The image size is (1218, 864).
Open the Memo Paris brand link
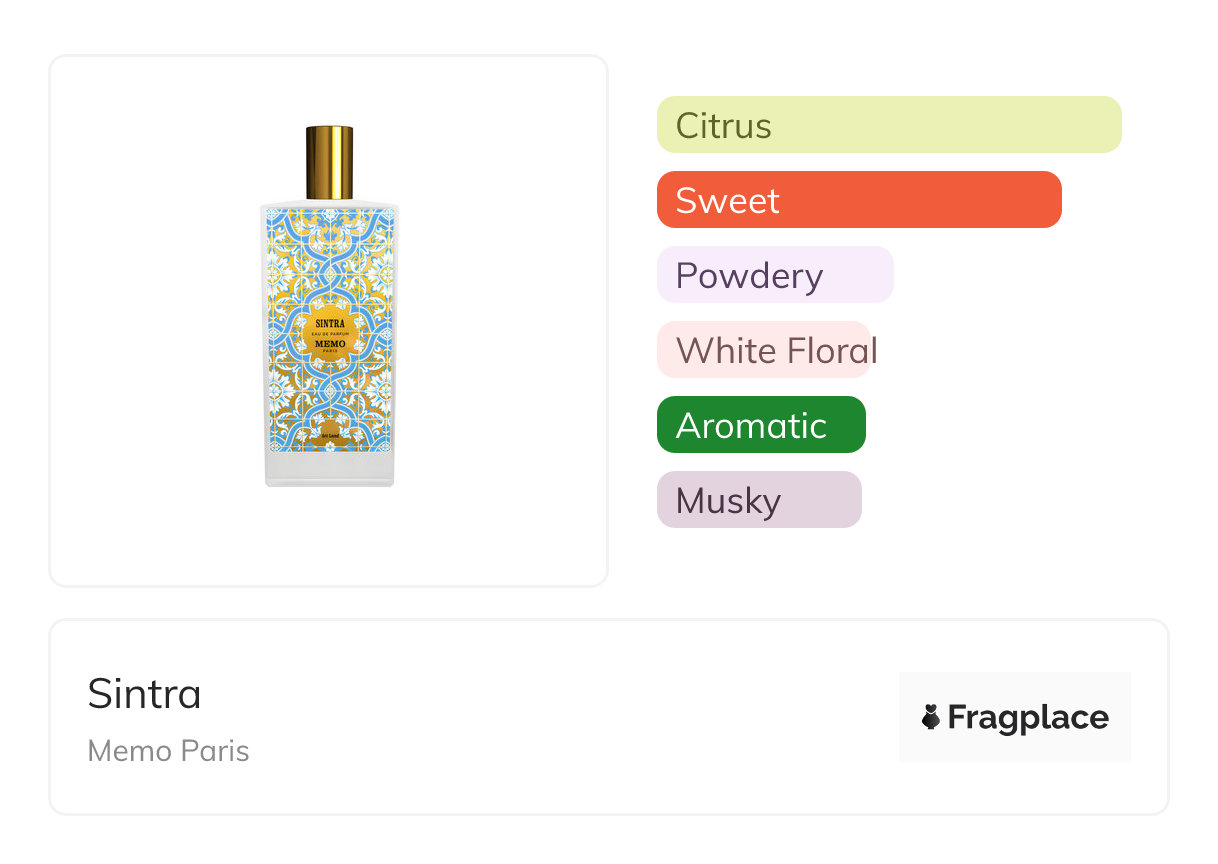(x=168, y=751)
